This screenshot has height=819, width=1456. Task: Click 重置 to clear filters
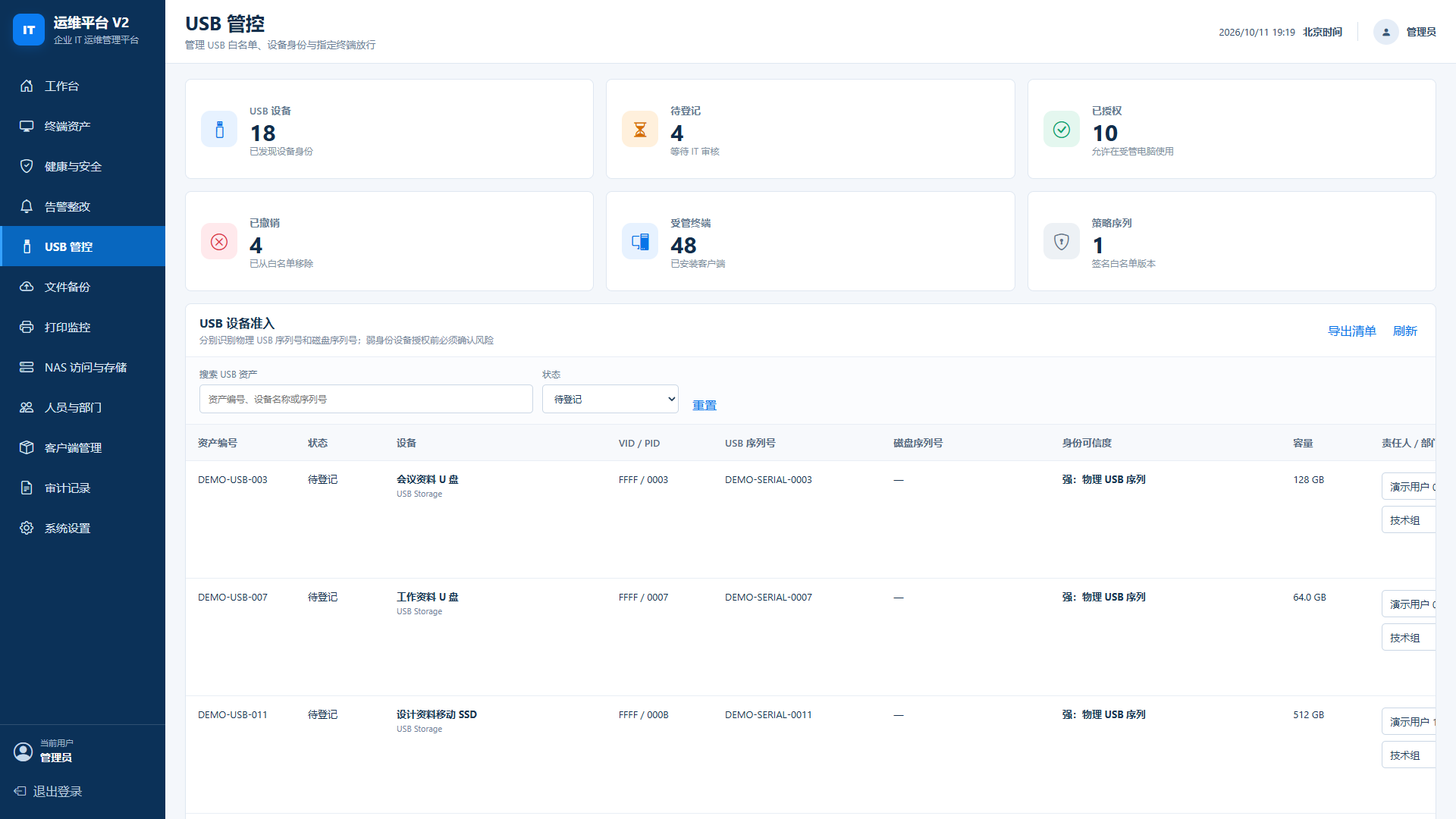coord(704,405)
